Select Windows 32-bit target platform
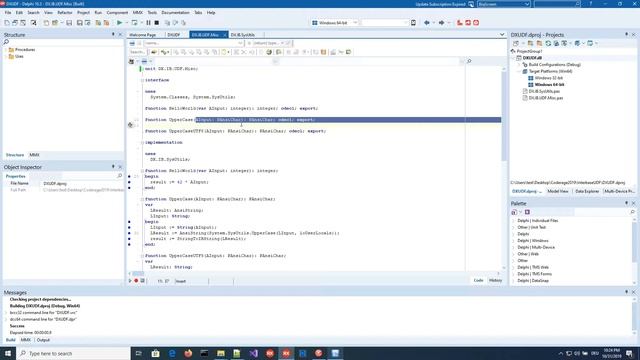This screenshot has width=640, height=360. point(549,78)
